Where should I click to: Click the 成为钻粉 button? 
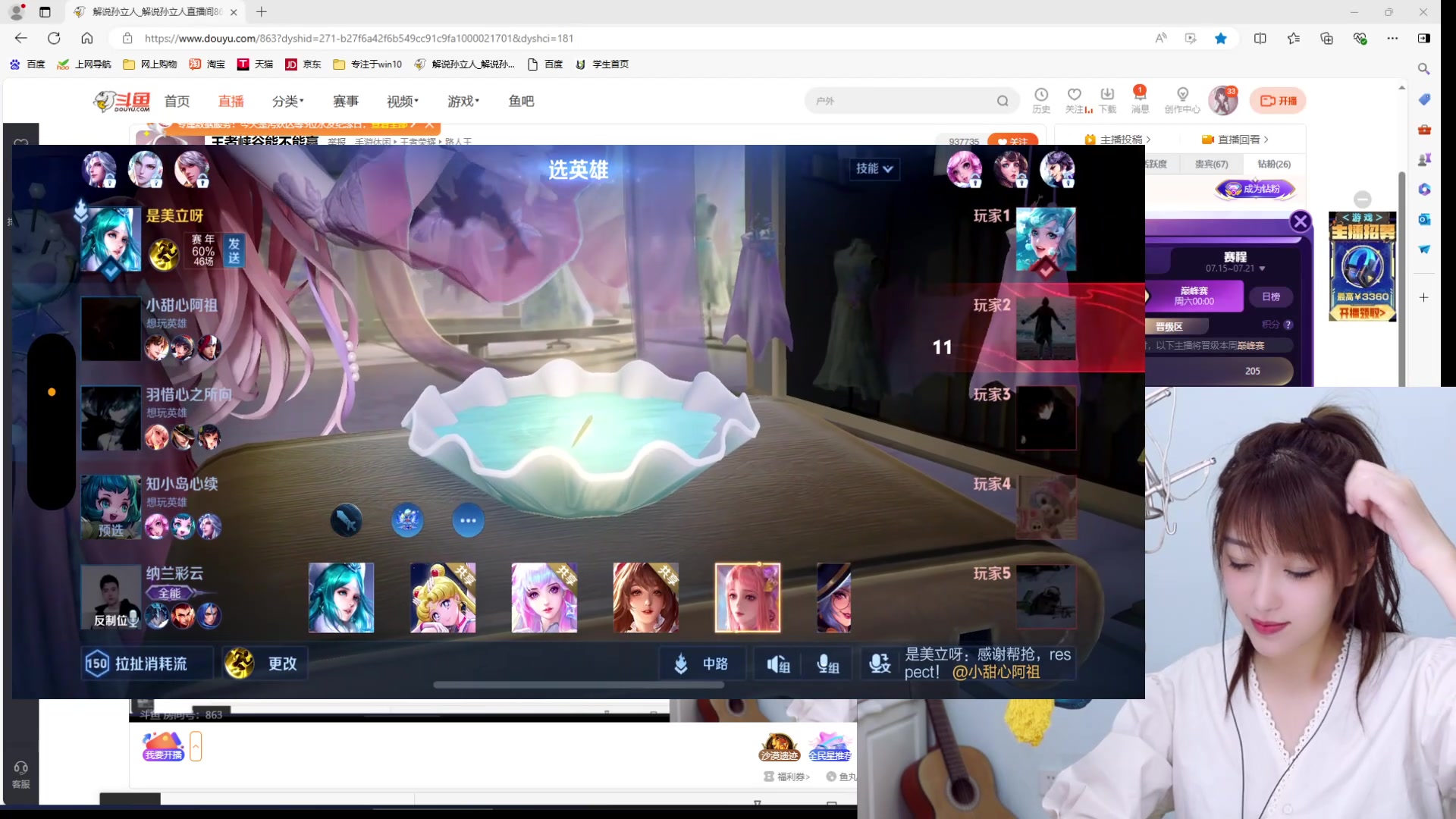point(1255,189)
